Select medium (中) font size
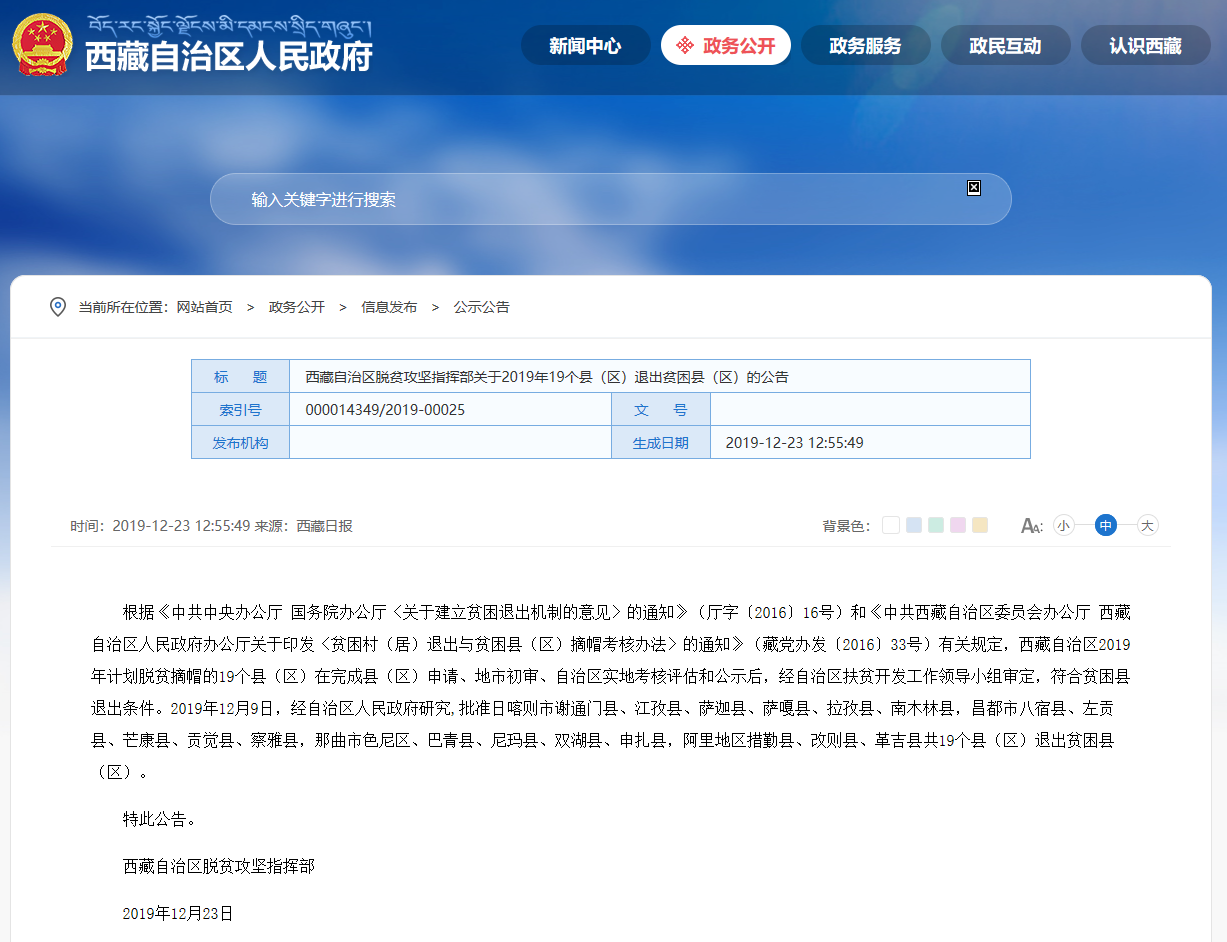The width and height of the screenshot is (1227, 942). (x=1105, y=526)
